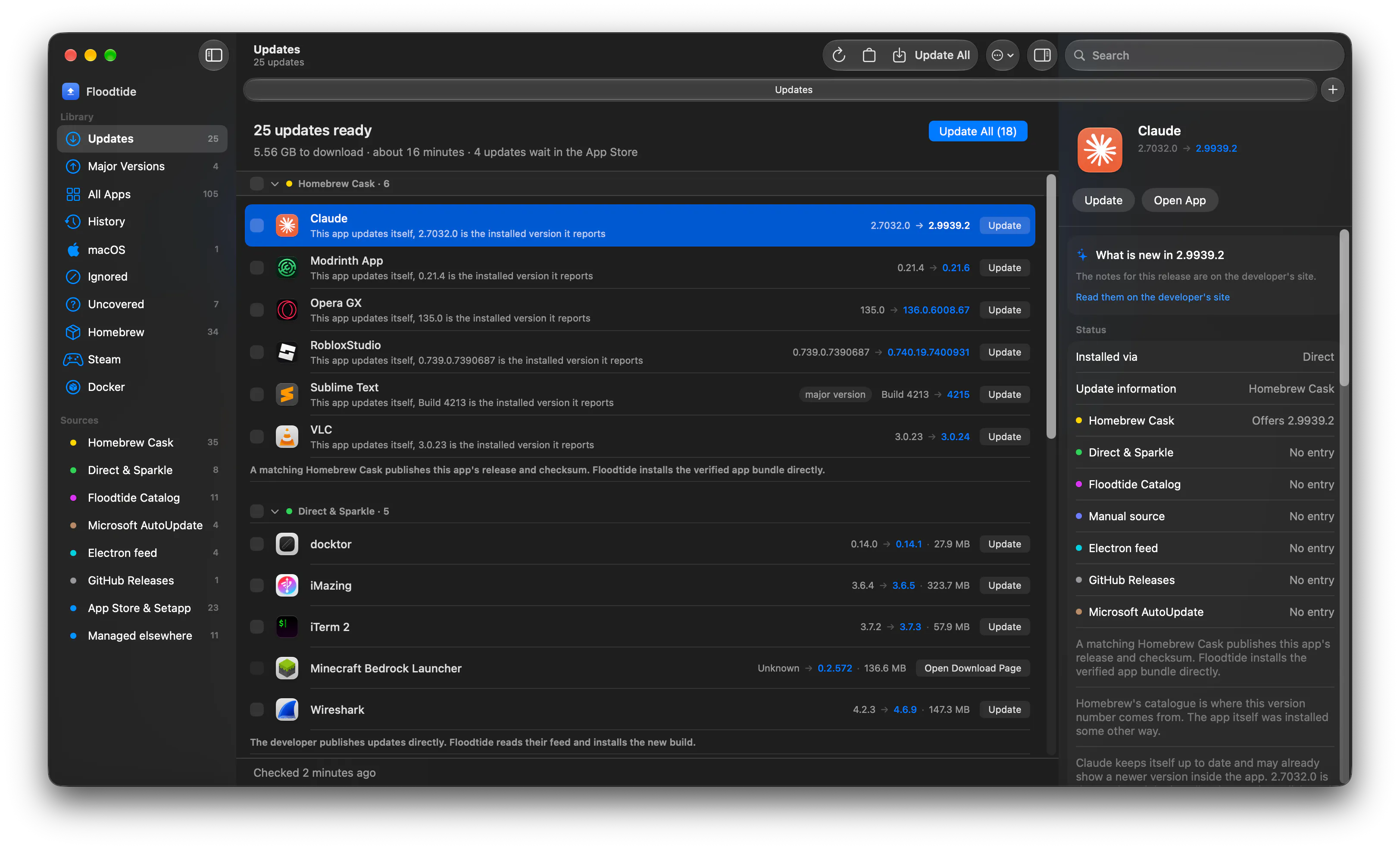Image resolution: width=1400 pixels, height=850 pixels.
Task: Toggle the right inspector panel icon
Action: pyautogui.click(x=1041, y=55)
